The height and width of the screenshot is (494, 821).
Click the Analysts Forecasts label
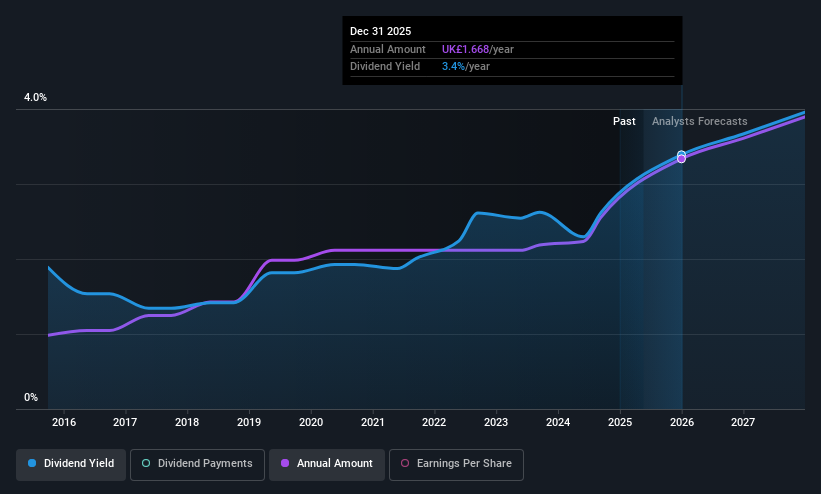[x=700, y=122]
